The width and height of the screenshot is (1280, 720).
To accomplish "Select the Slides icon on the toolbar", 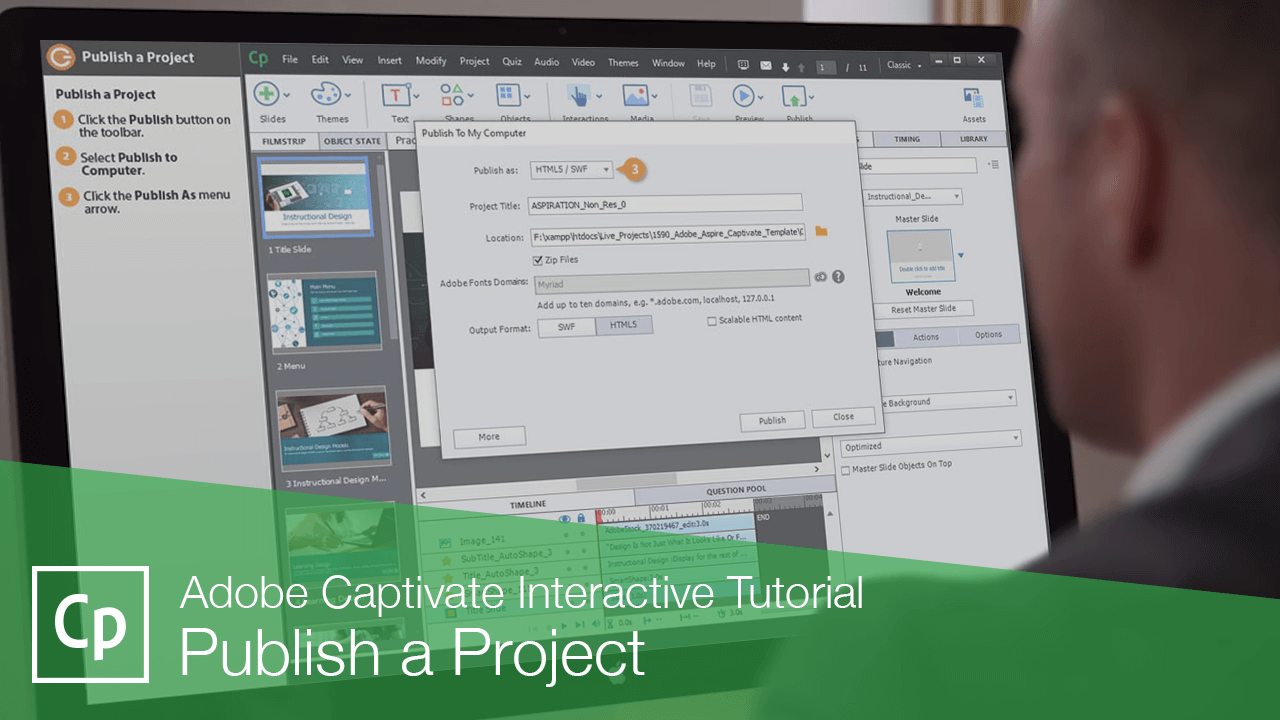I will (268, 95).
